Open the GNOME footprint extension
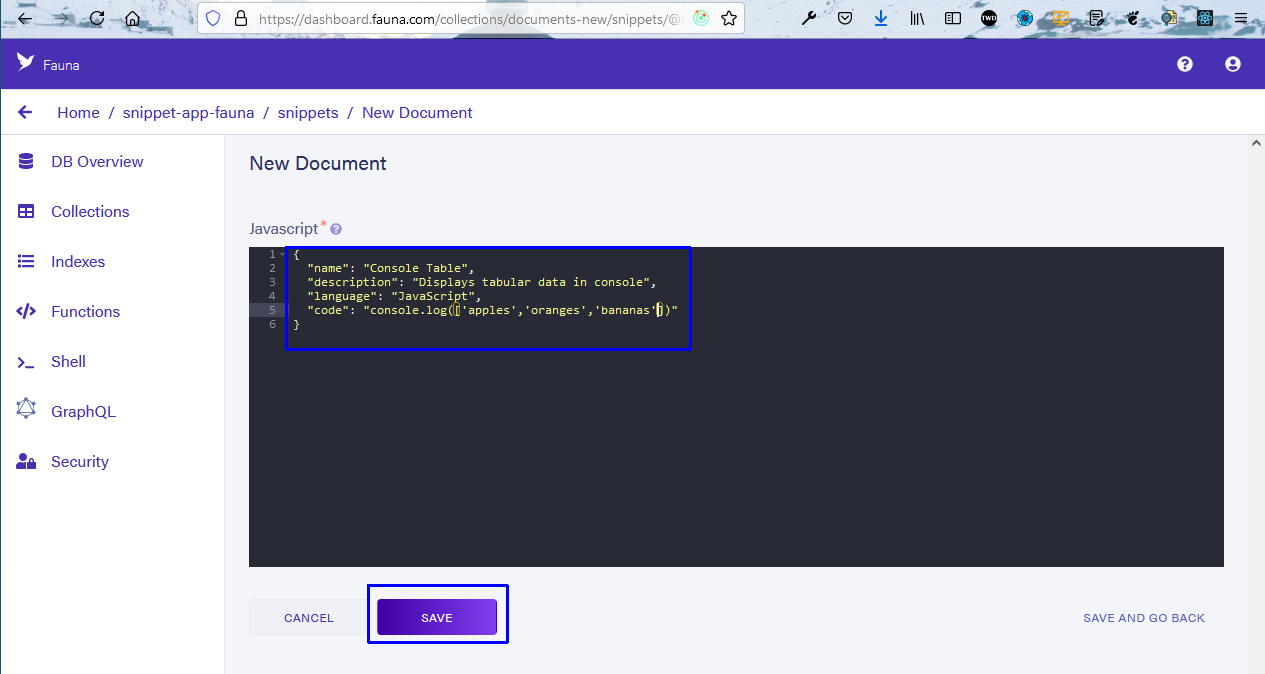 coord(1133,18)
